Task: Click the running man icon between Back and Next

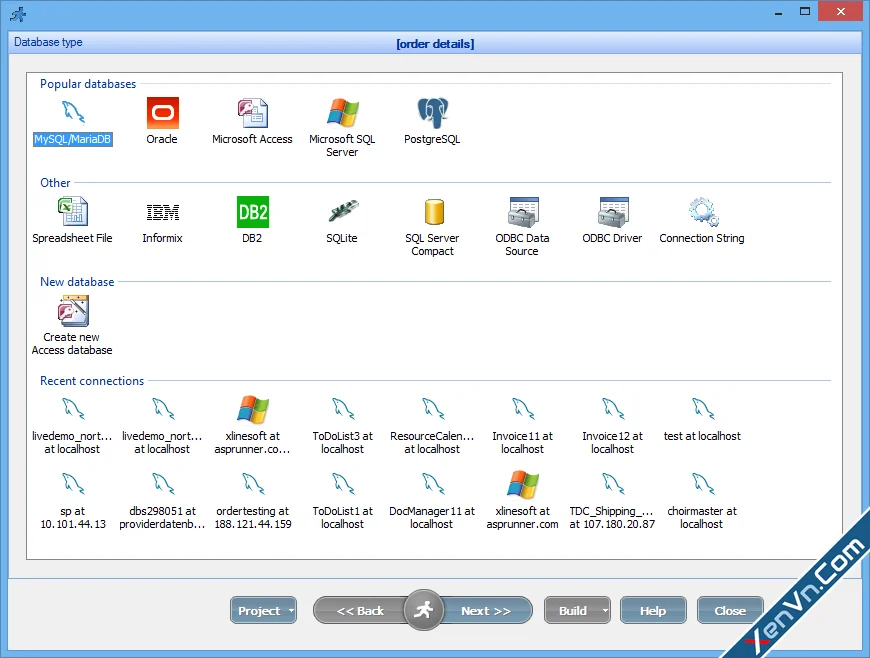Action: (x=423, y=610)
